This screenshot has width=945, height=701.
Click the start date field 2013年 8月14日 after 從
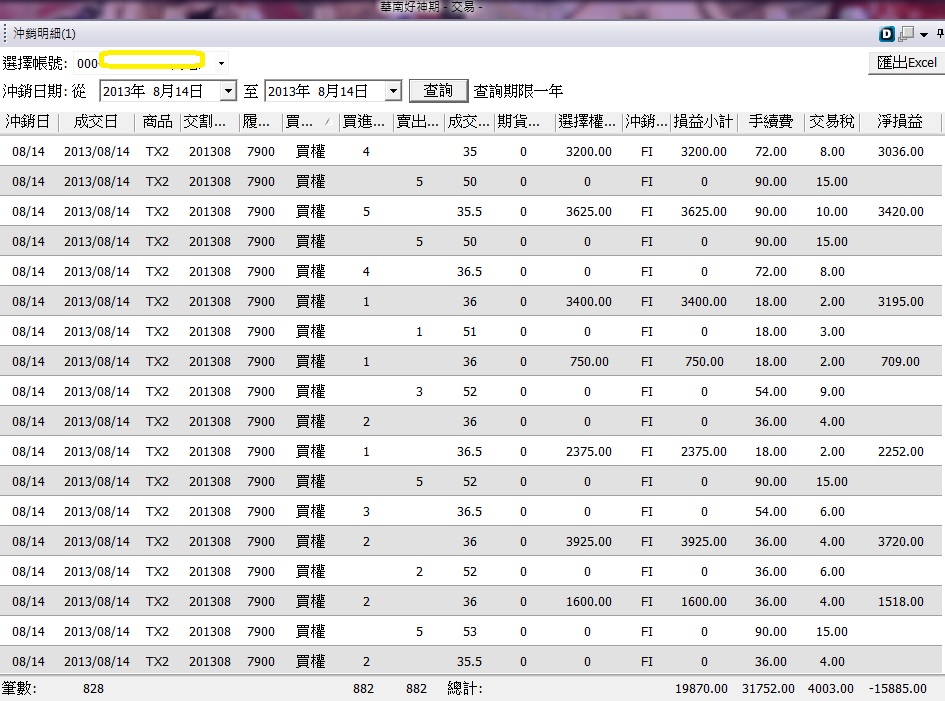pos(160,91)
